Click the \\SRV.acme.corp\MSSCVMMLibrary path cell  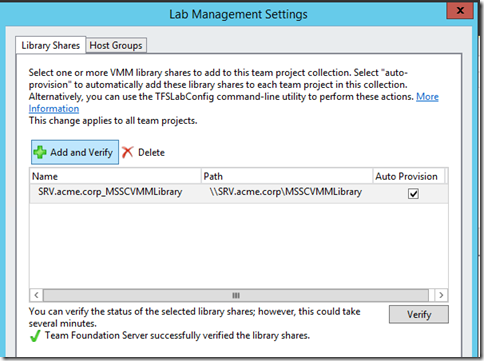(286, 192)
